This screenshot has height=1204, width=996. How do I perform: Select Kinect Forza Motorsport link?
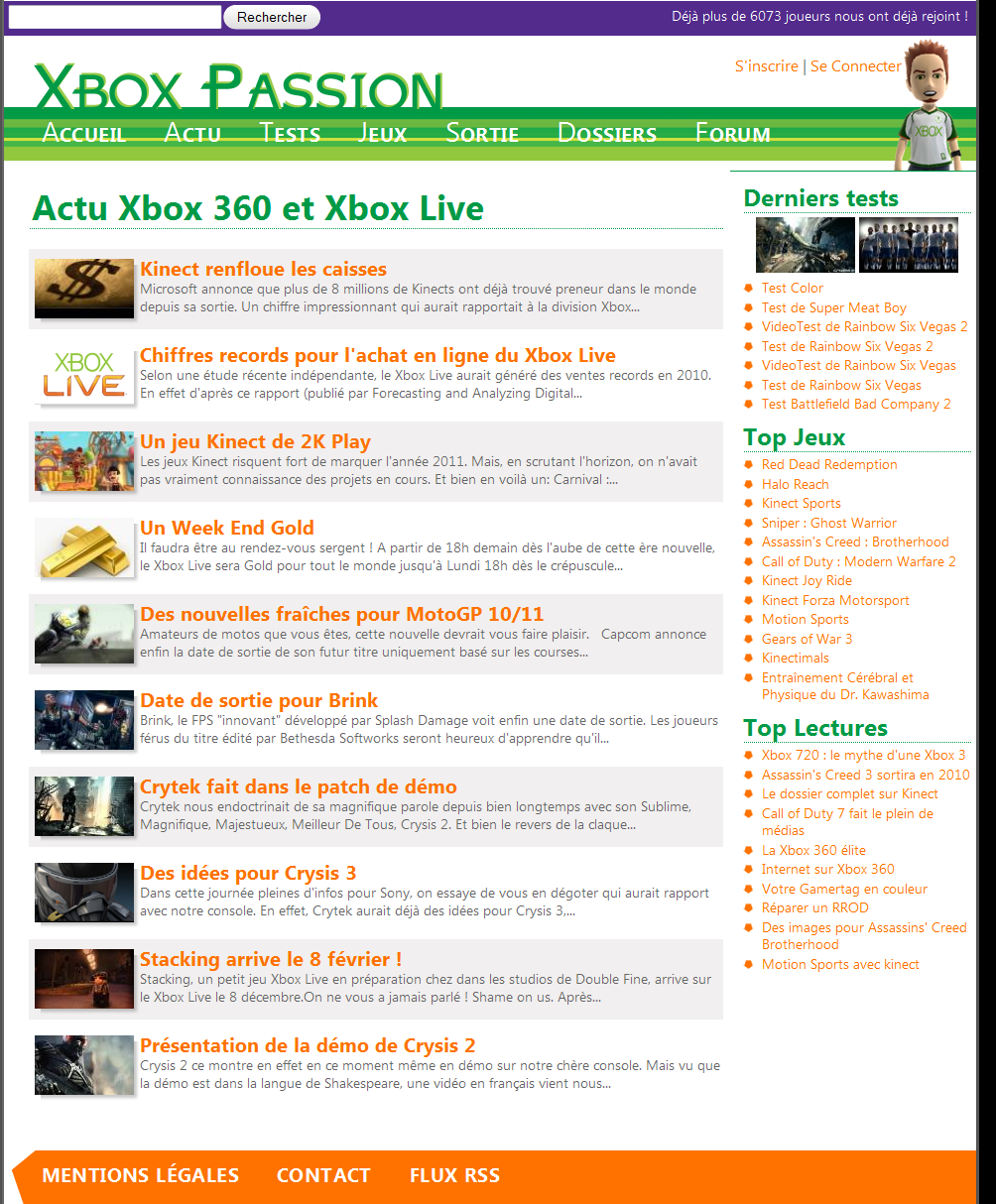point(835,600)
